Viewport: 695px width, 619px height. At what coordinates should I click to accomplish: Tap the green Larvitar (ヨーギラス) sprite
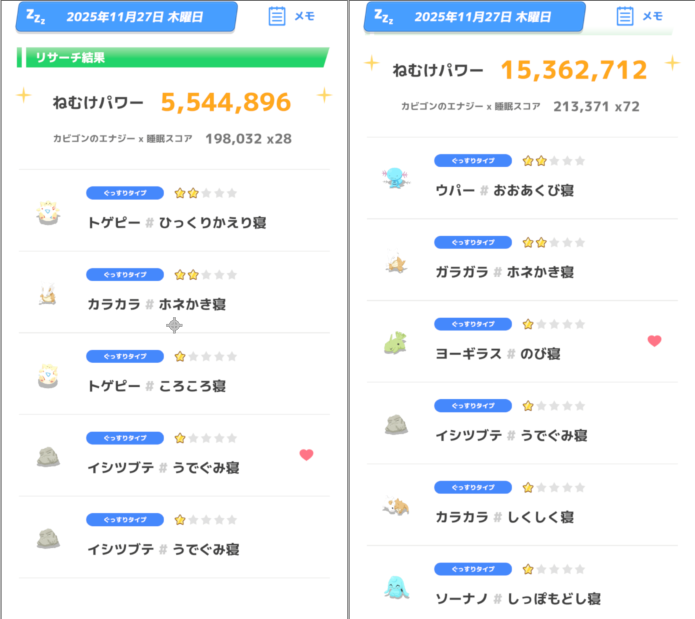click(393, 343)
